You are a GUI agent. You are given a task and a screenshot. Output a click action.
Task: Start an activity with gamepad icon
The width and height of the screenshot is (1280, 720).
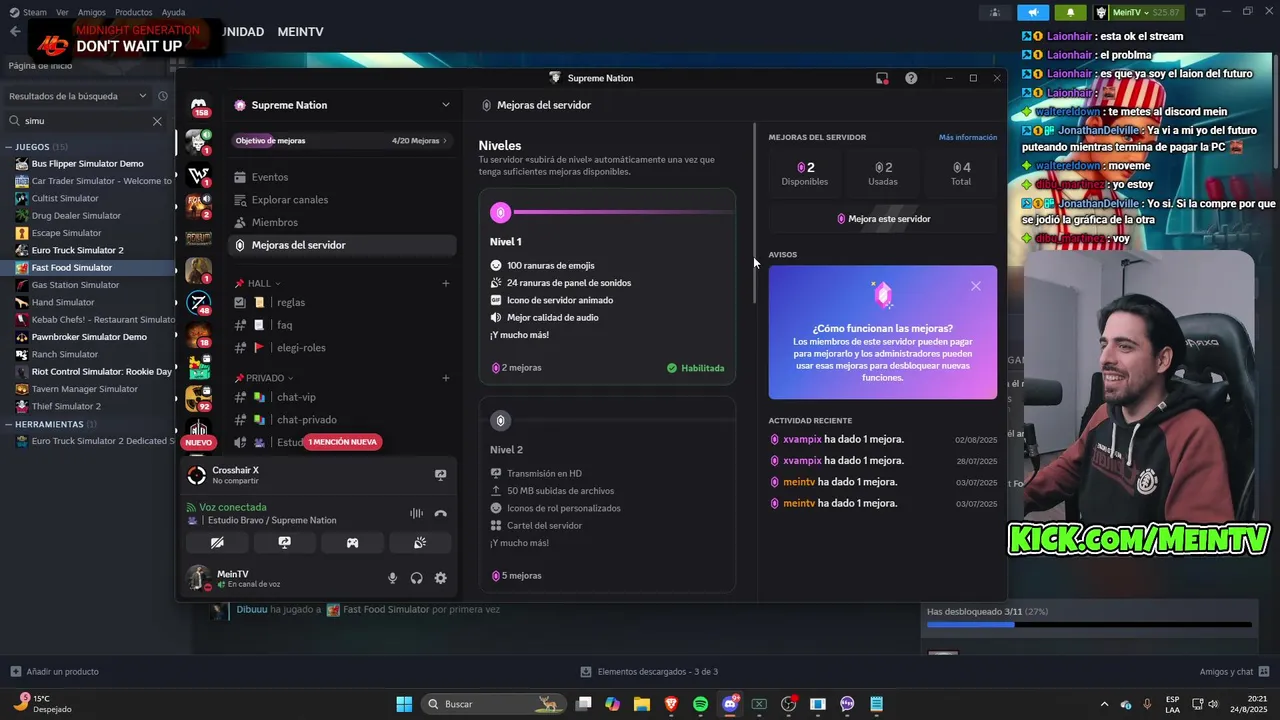point(352,543)
